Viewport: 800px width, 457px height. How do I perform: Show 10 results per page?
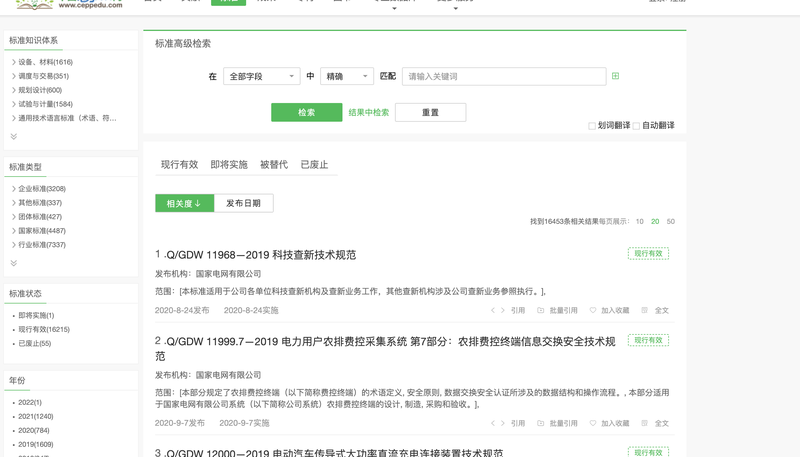[640, 221]
